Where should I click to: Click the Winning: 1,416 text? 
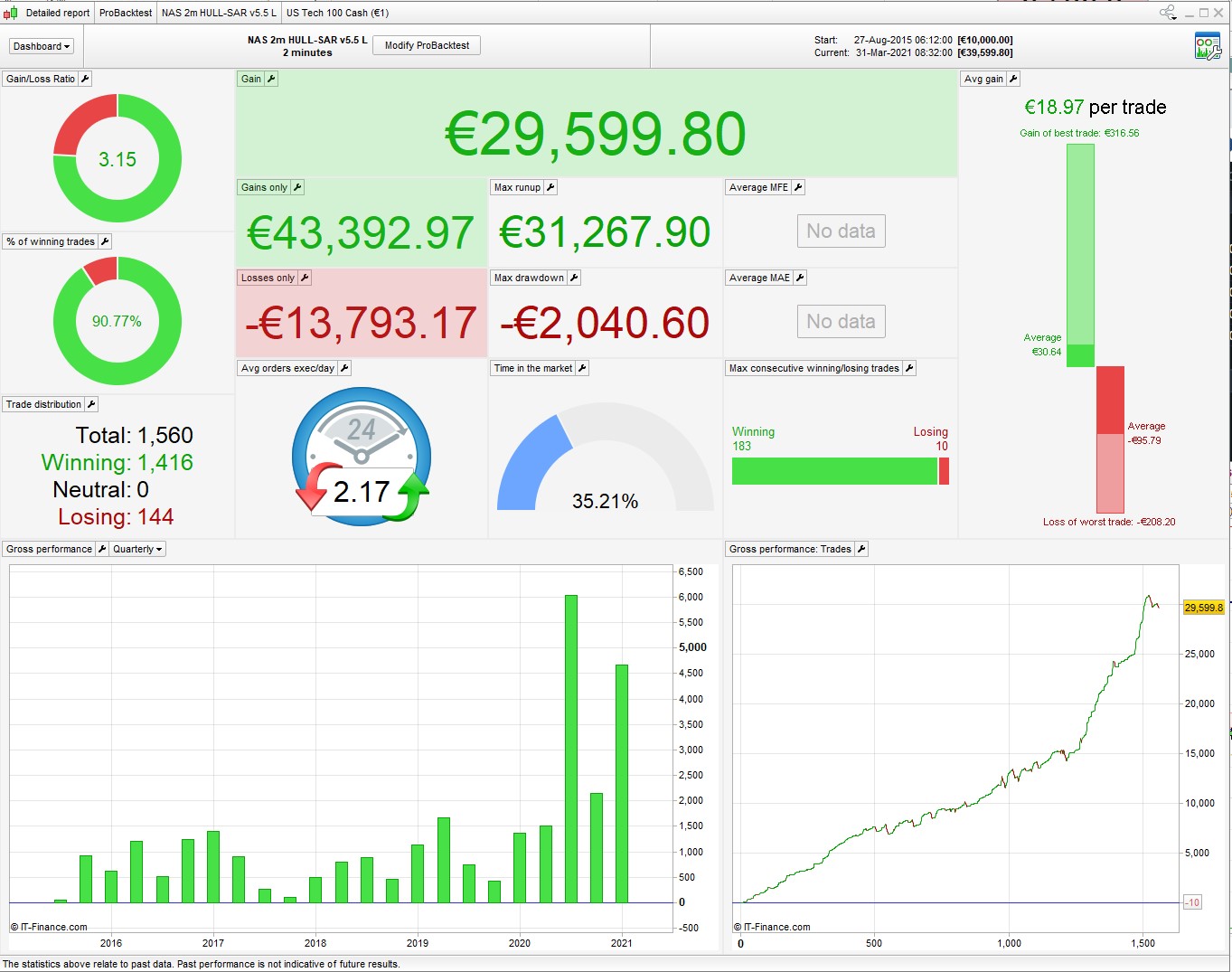click(118, 463)
